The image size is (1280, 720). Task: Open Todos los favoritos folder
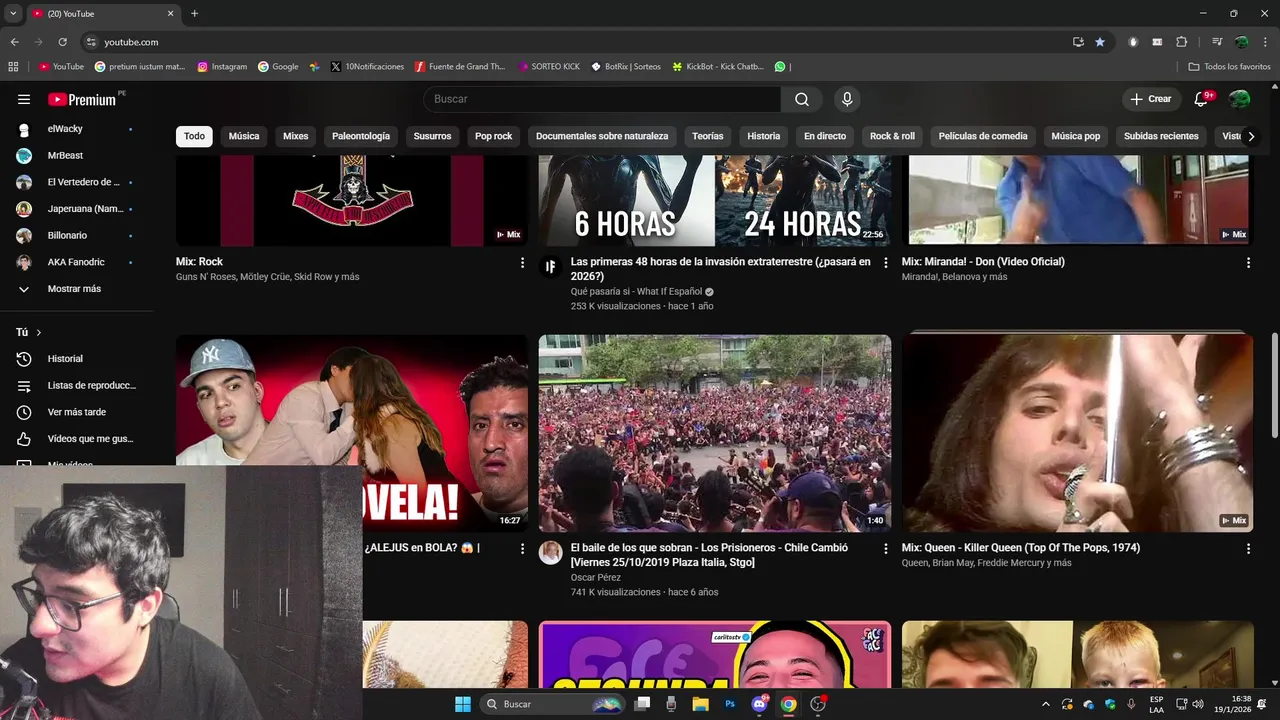click(x=1229, y=67)
